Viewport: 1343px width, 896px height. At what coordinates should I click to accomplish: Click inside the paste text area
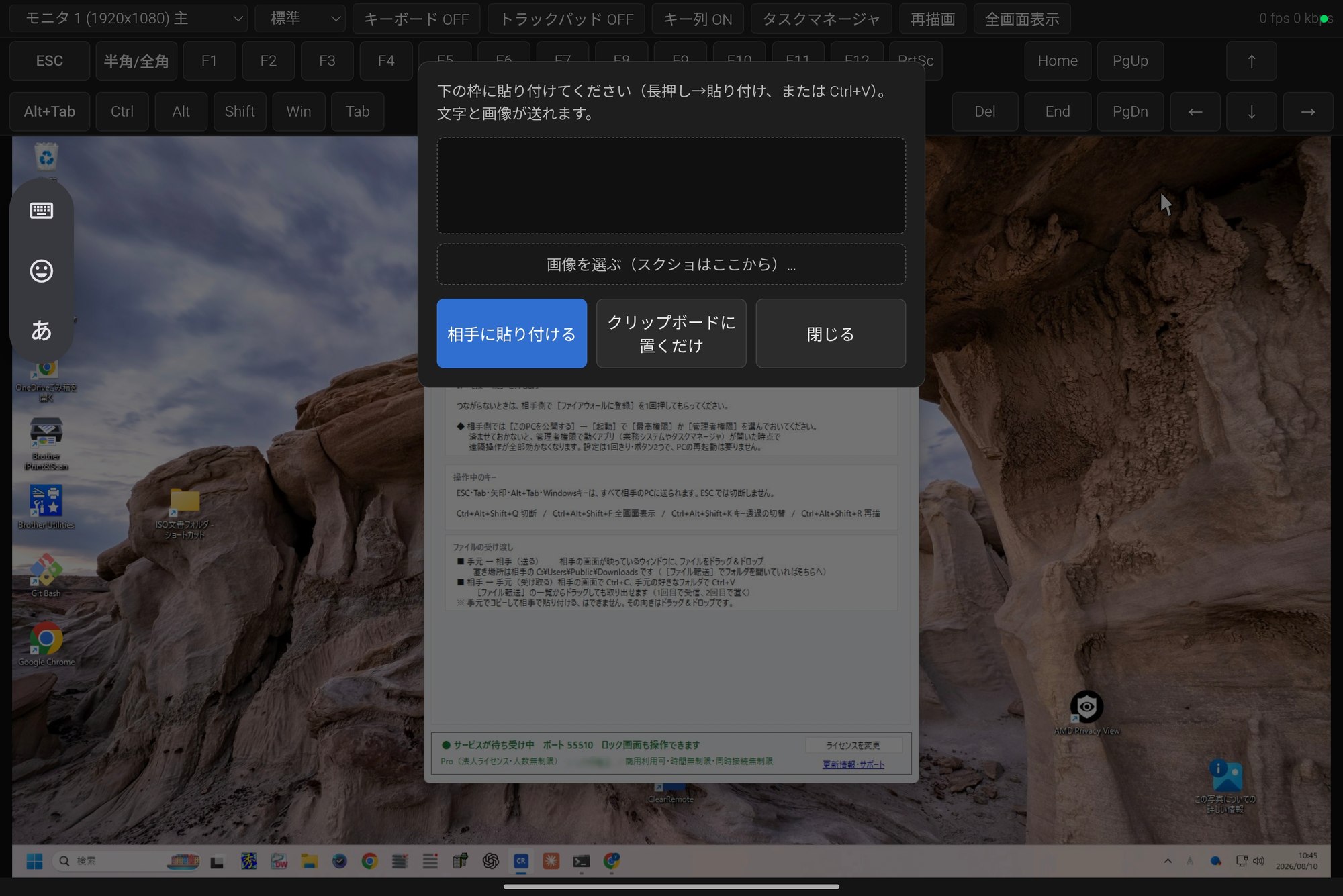[671, 186]
